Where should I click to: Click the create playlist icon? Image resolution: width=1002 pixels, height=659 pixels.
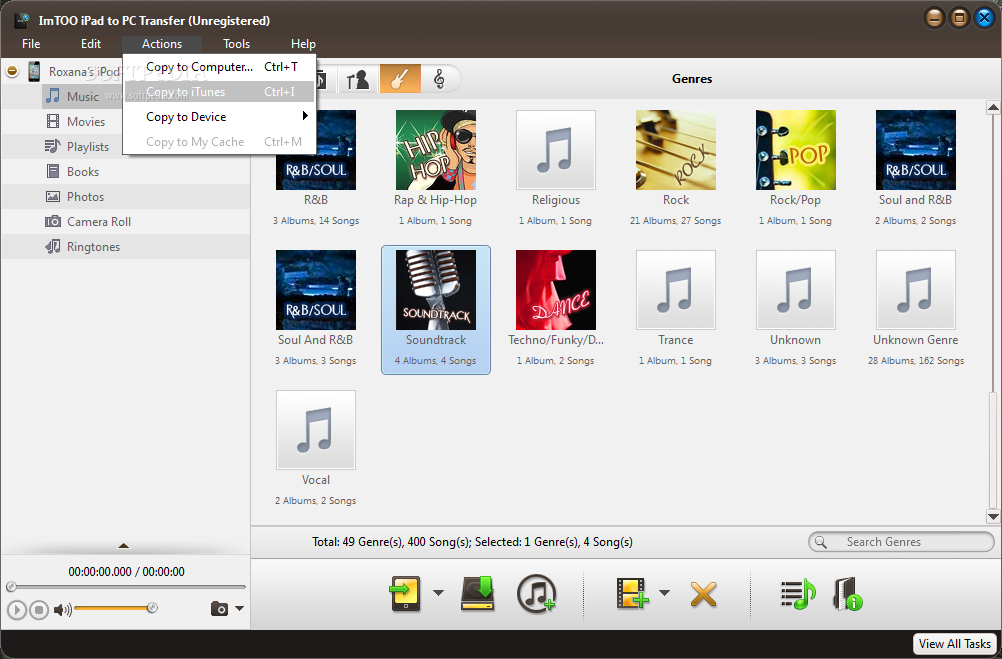pyautogui.click(x=798, y=594)
